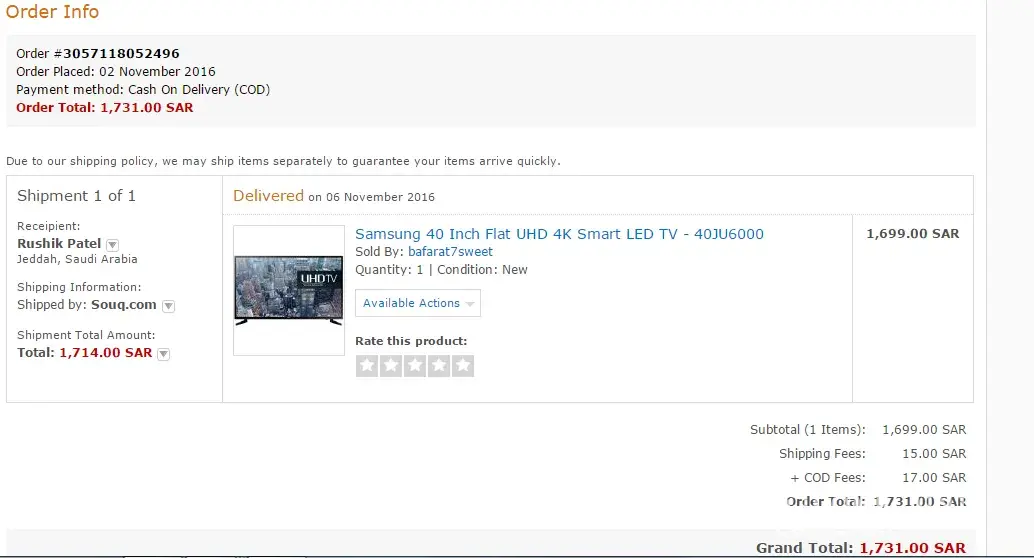Screen dimensions: 1034x558
Task: Rate the product five stars
Action: [x=463, y=365]
